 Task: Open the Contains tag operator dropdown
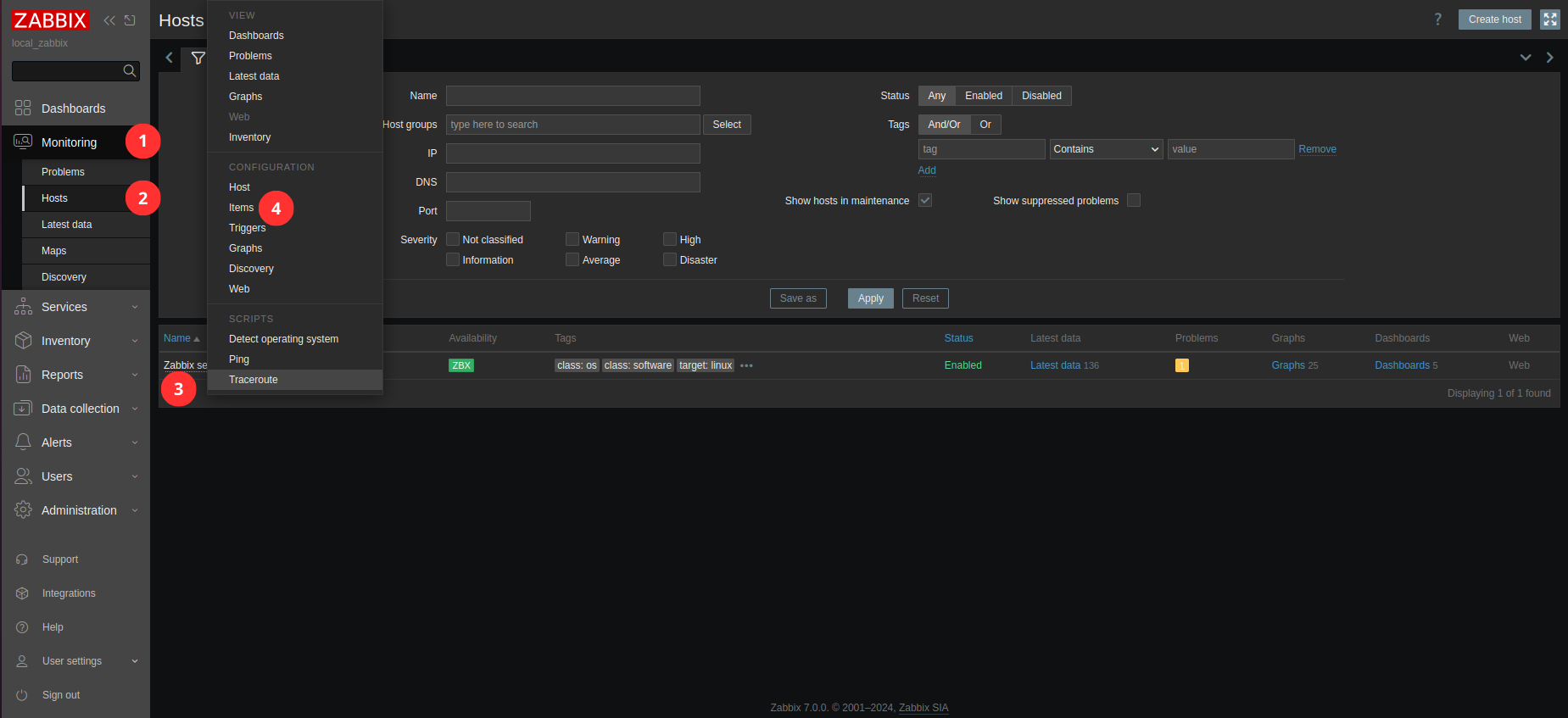(1106, 149)
